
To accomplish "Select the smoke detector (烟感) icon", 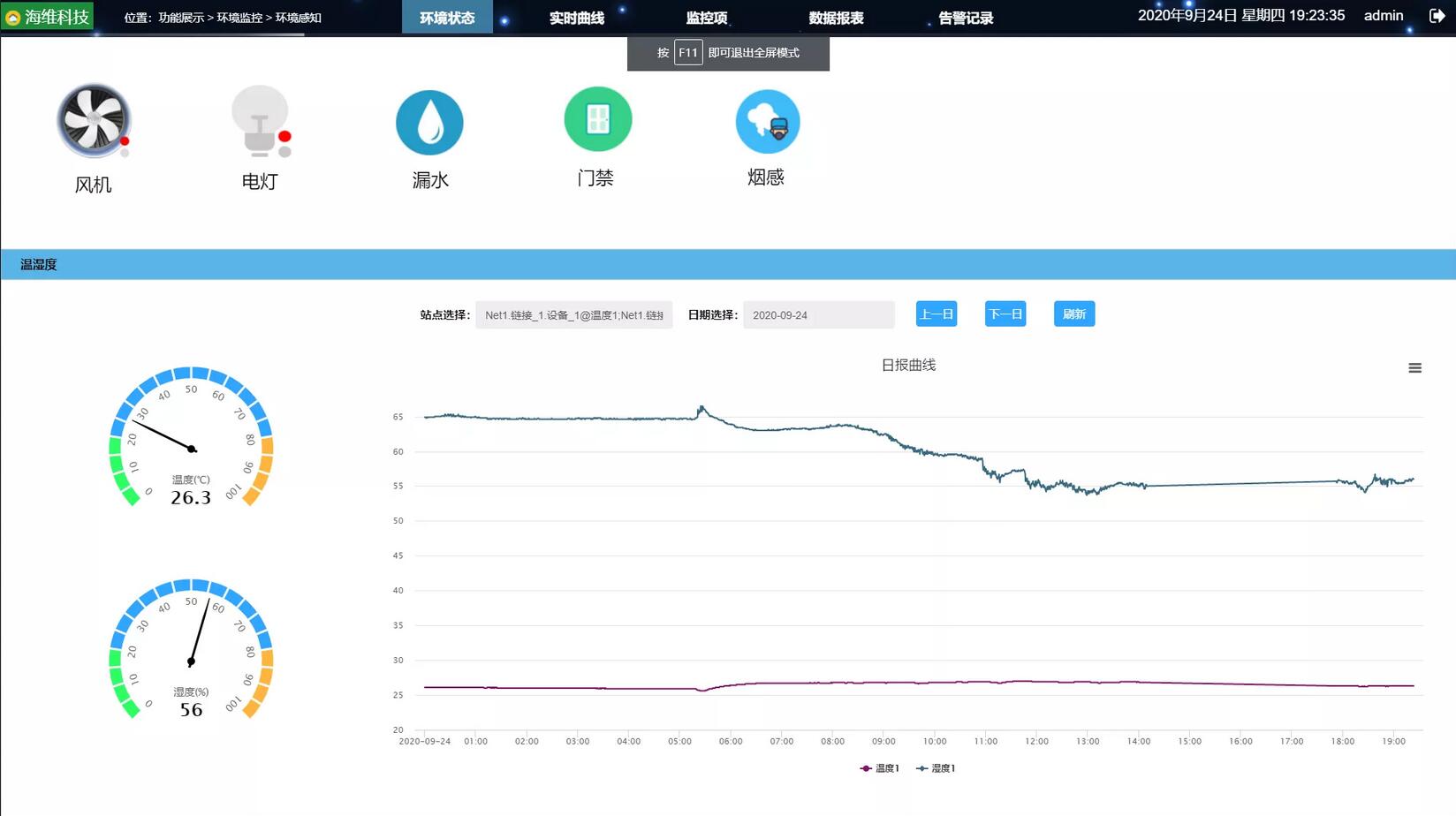I will click(x=767, y=122).
